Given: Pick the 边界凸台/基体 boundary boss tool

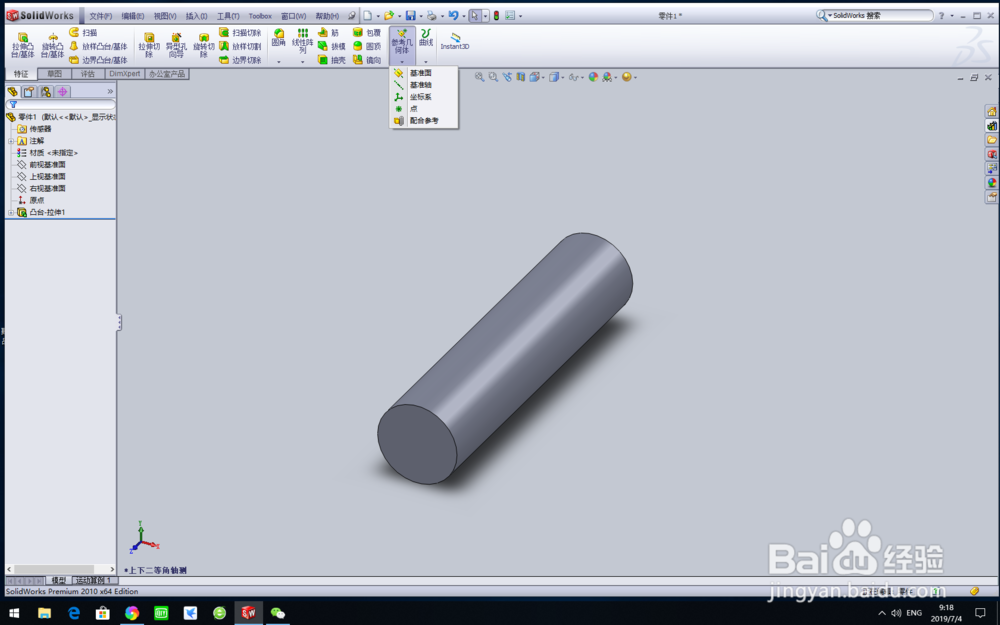Looking at the screenshot, I should (x=98, y=60).
